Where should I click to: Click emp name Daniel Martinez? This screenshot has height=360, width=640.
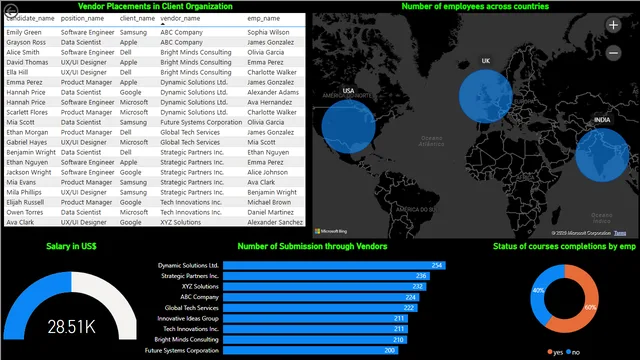click(270, 212)
